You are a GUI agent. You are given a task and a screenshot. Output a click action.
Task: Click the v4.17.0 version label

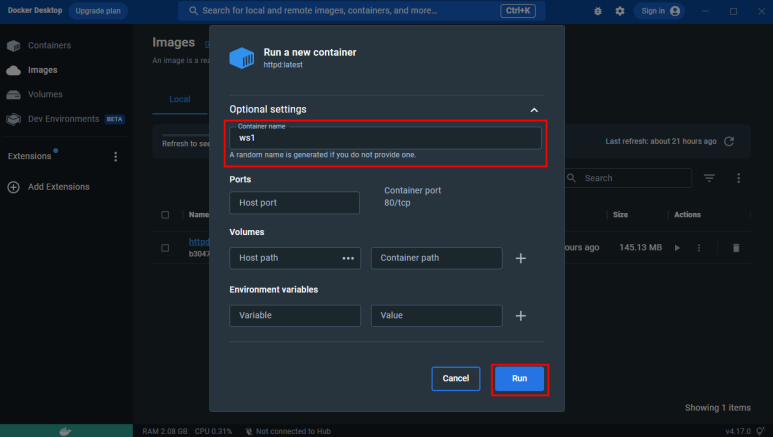click(x=738, y=431)
